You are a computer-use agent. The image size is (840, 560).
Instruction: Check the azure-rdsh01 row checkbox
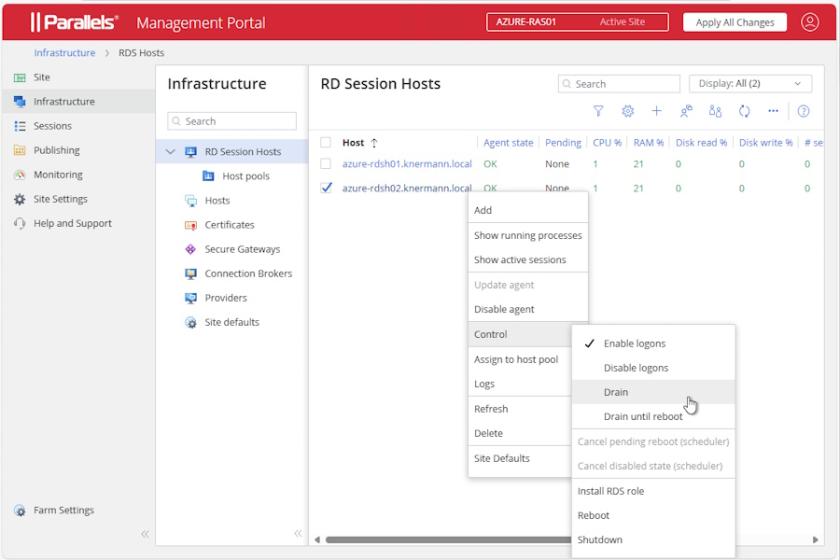(325, 163)
